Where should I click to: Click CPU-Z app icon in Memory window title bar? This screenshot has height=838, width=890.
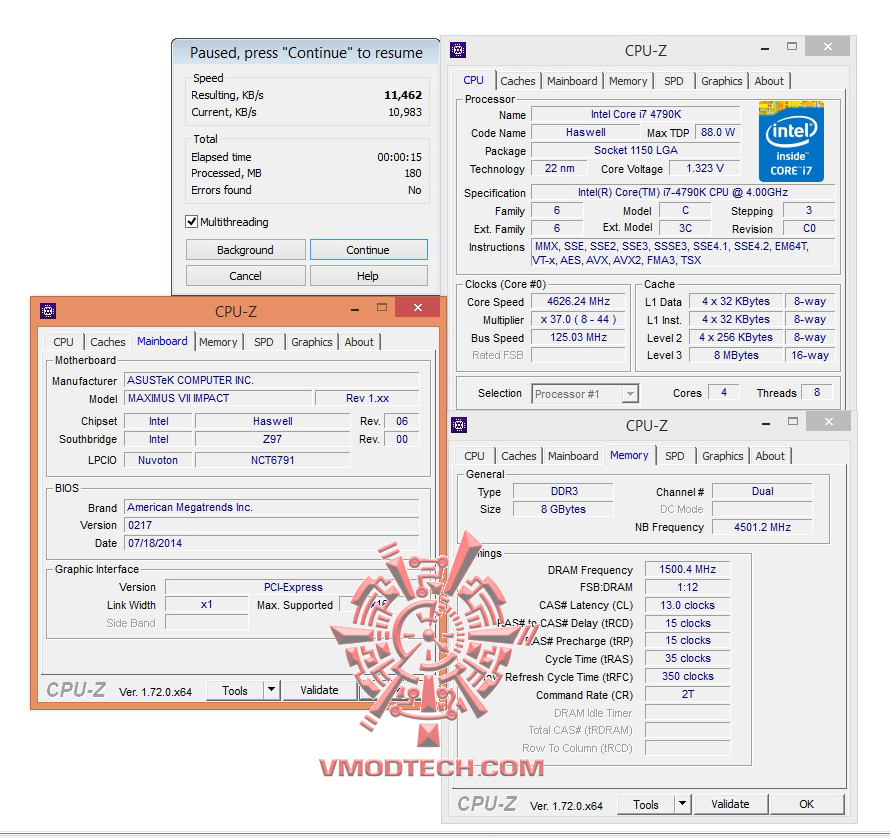pos(459,425)
